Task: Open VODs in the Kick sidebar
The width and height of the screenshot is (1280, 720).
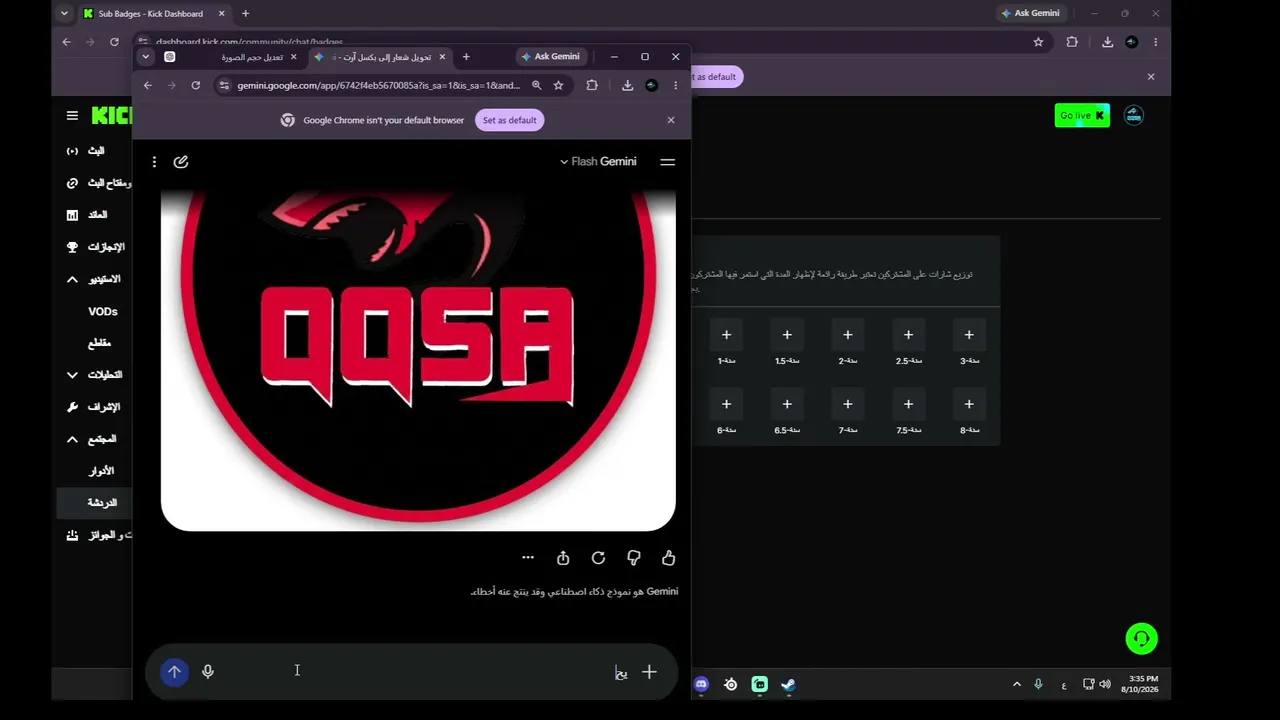Action: (103, 312)
